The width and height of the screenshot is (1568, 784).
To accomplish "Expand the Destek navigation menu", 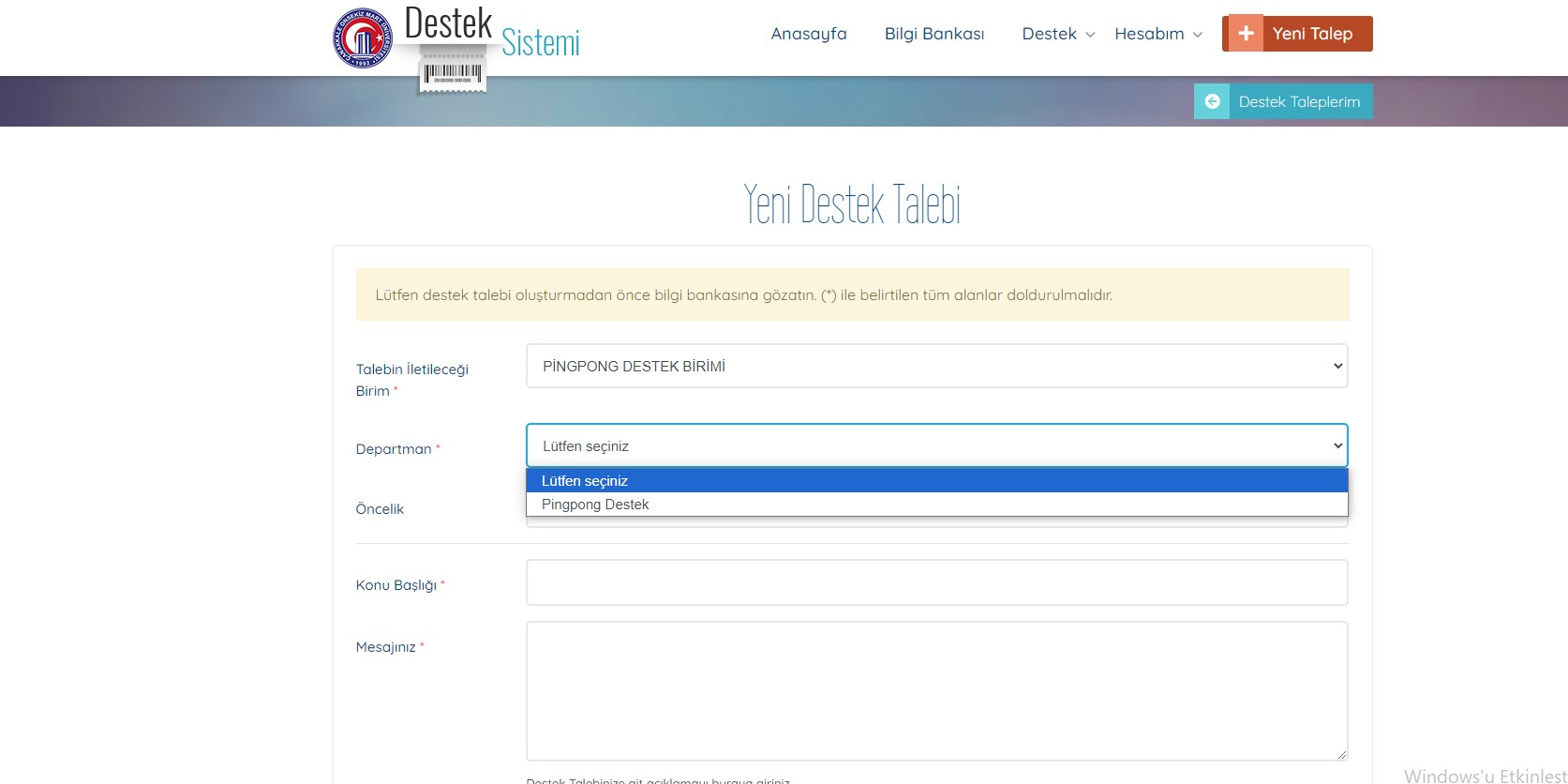I will 1058,34.
